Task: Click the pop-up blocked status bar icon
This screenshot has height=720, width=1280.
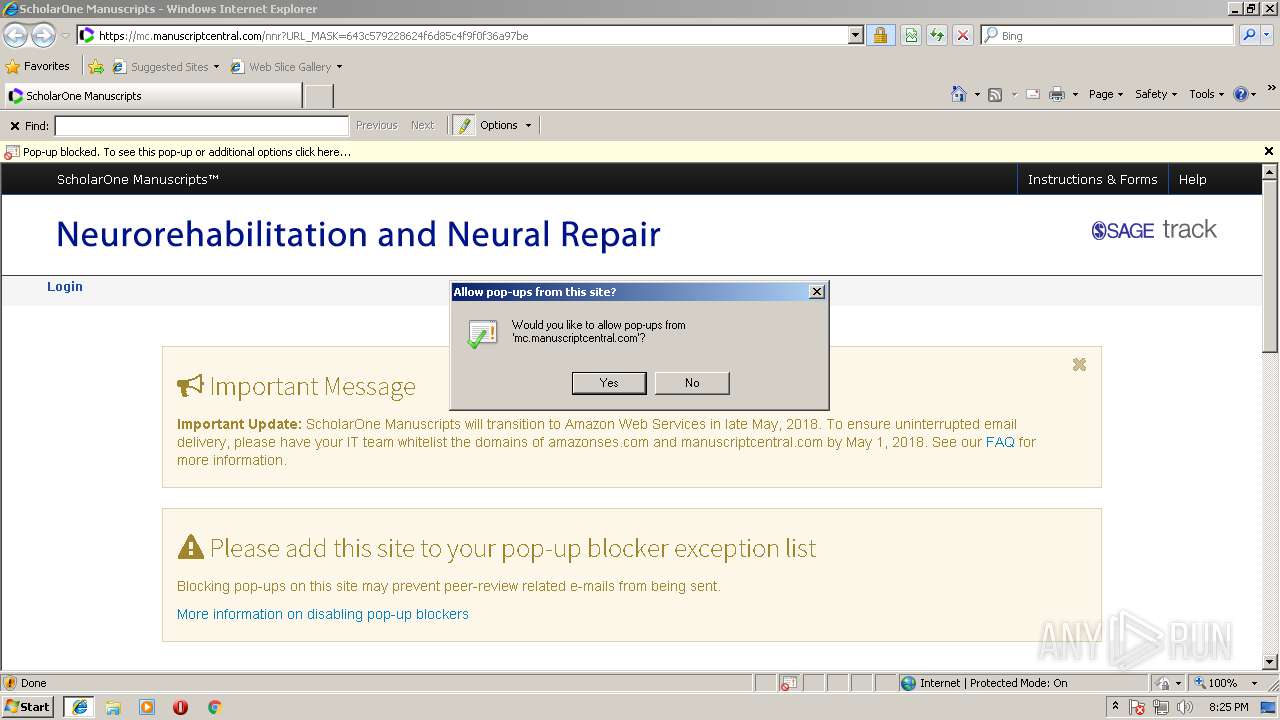Action: tap(789, 683)
